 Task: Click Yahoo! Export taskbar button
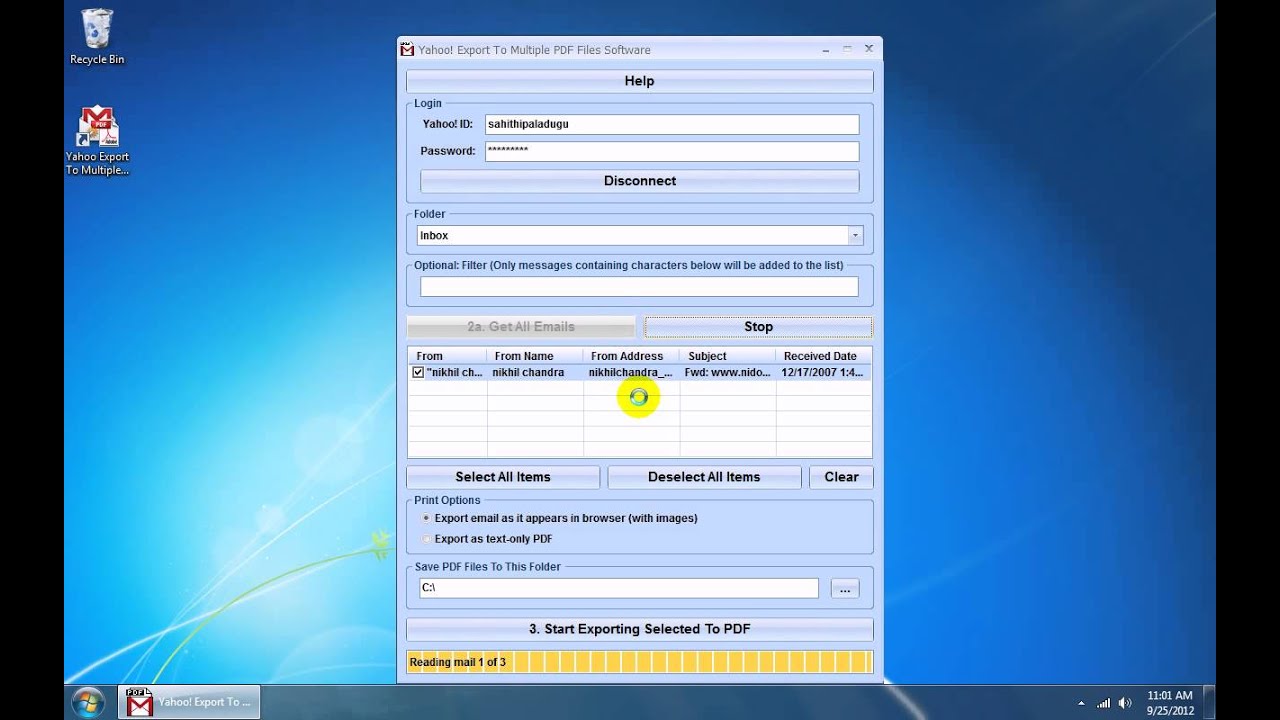pyautogui.click(x=190, y=702)
